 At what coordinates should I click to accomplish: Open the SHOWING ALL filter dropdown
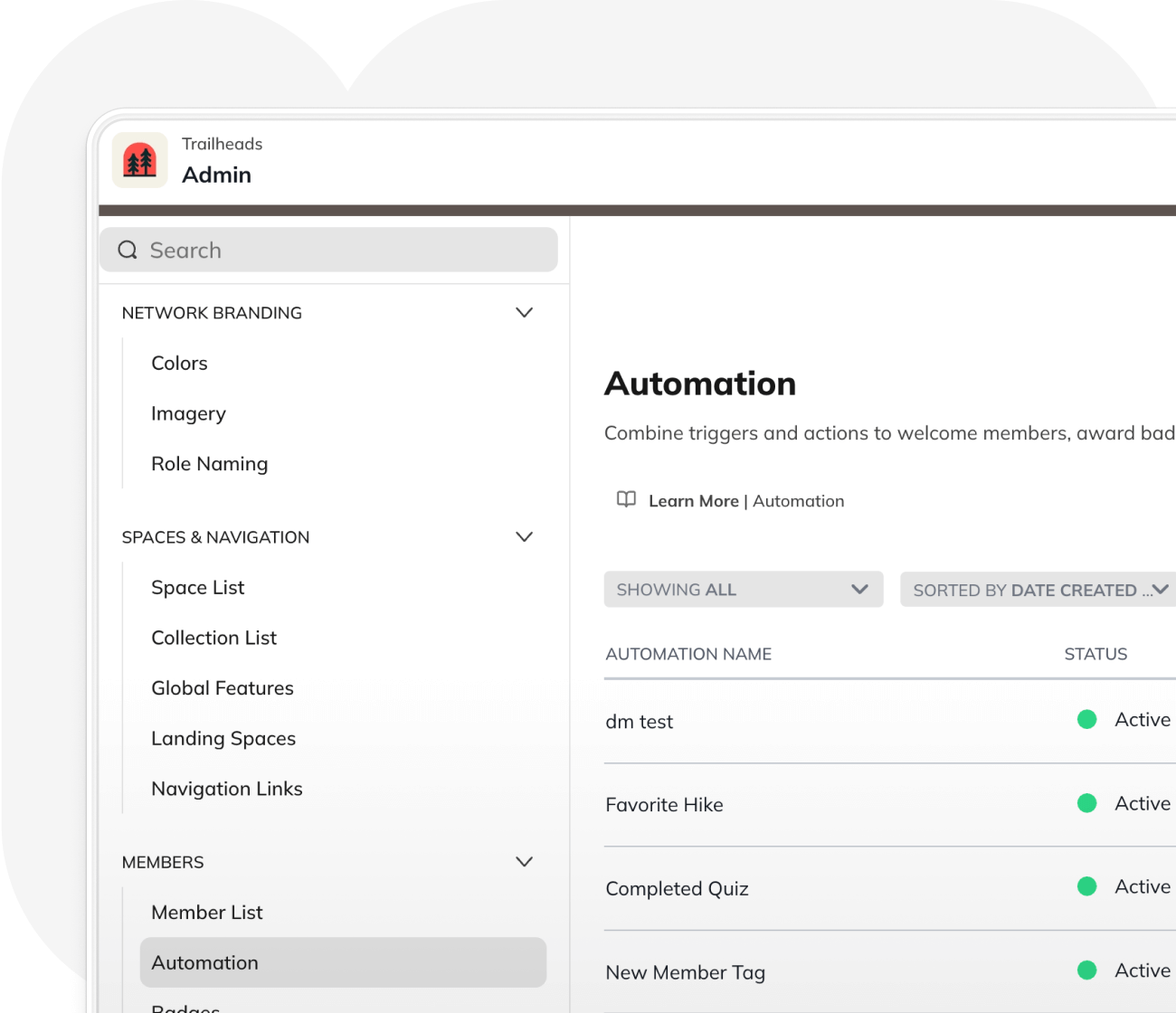point(743,589)
